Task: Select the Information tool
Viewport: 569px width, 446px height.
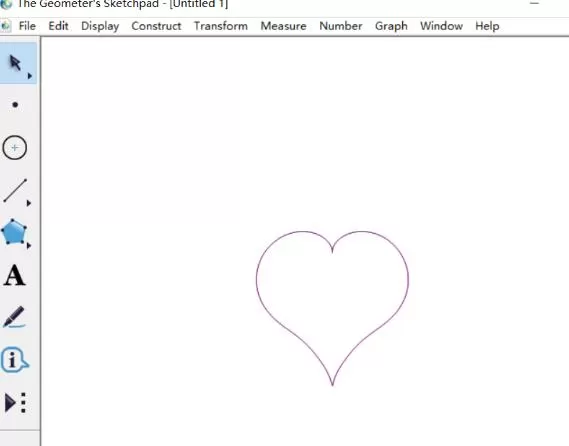Action: (x=15, y=360)
